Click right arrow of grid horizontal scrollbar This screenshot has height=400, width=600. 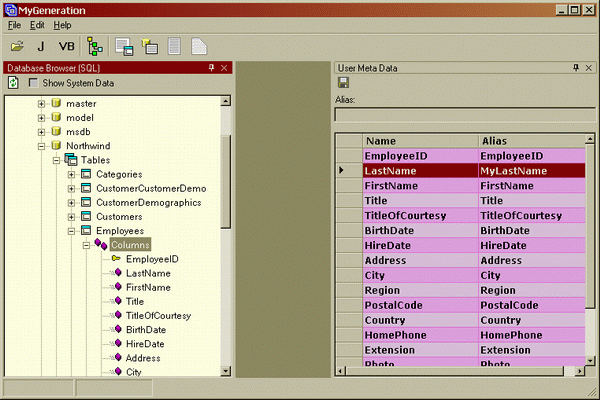580,371
